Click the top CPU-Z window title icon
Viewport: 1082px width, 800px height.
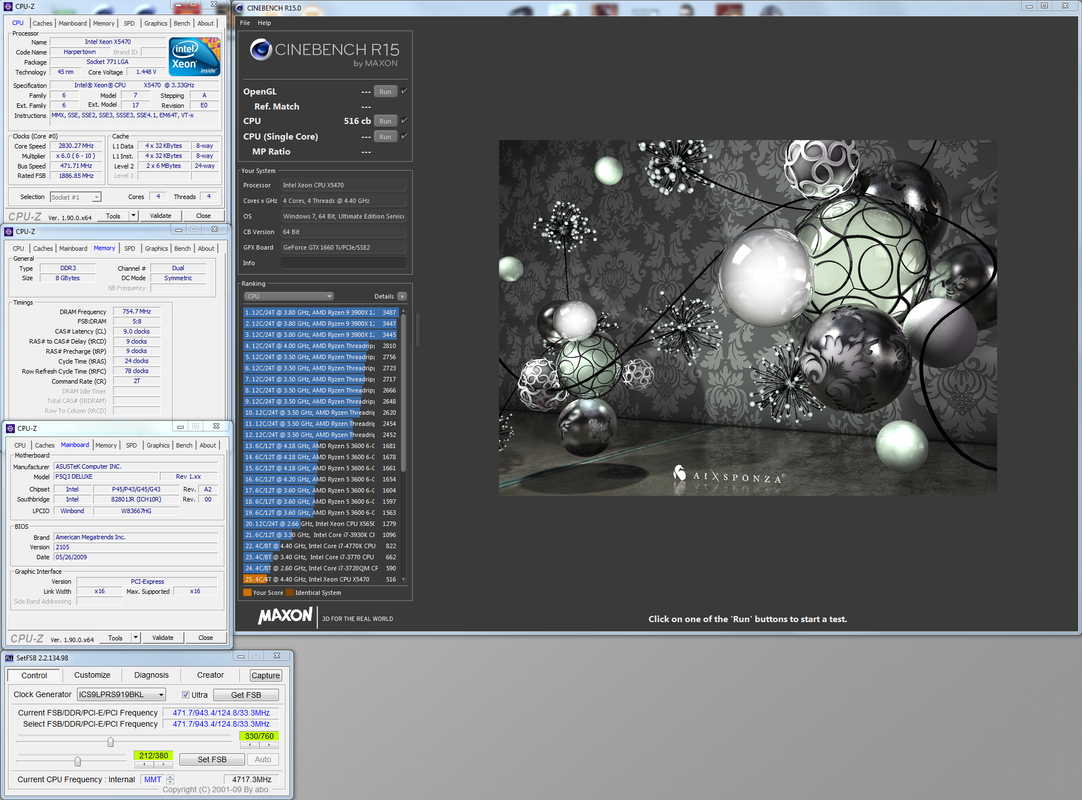click(x=9, y=6)
